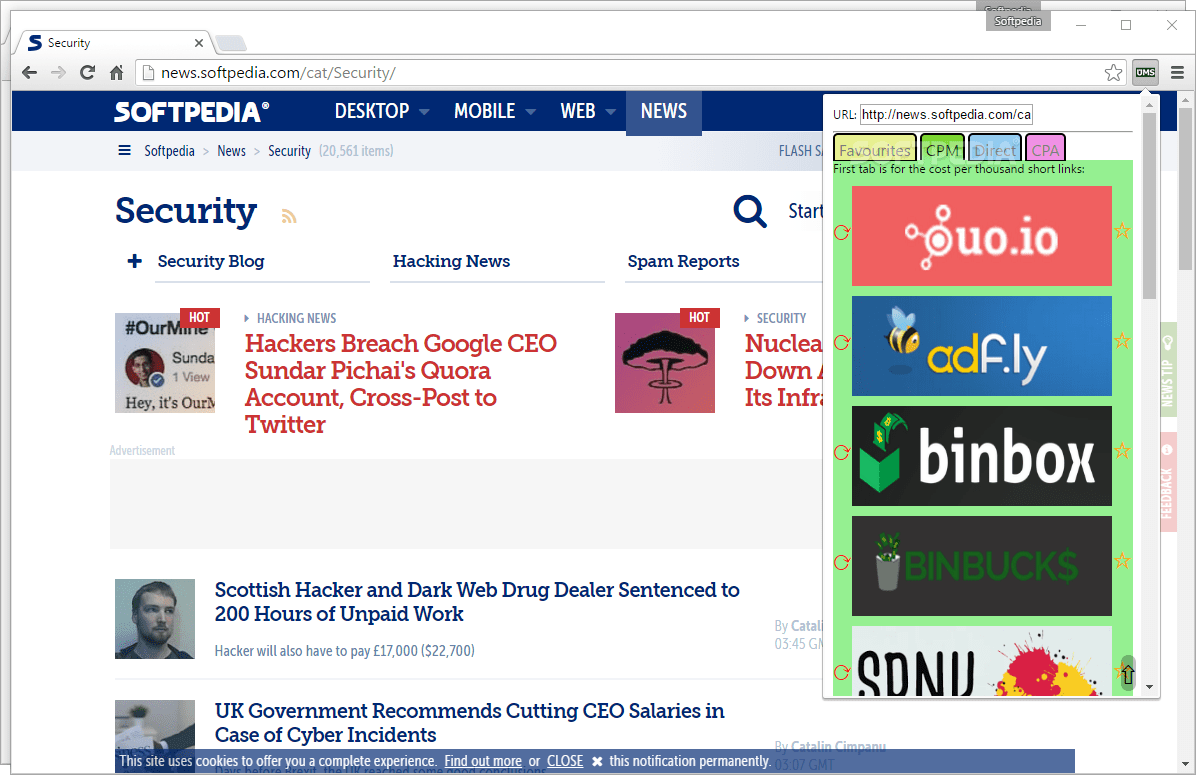Click the HACKING NEWS category label
This screenshot has width=1196, height=775.
click(296, 318)
